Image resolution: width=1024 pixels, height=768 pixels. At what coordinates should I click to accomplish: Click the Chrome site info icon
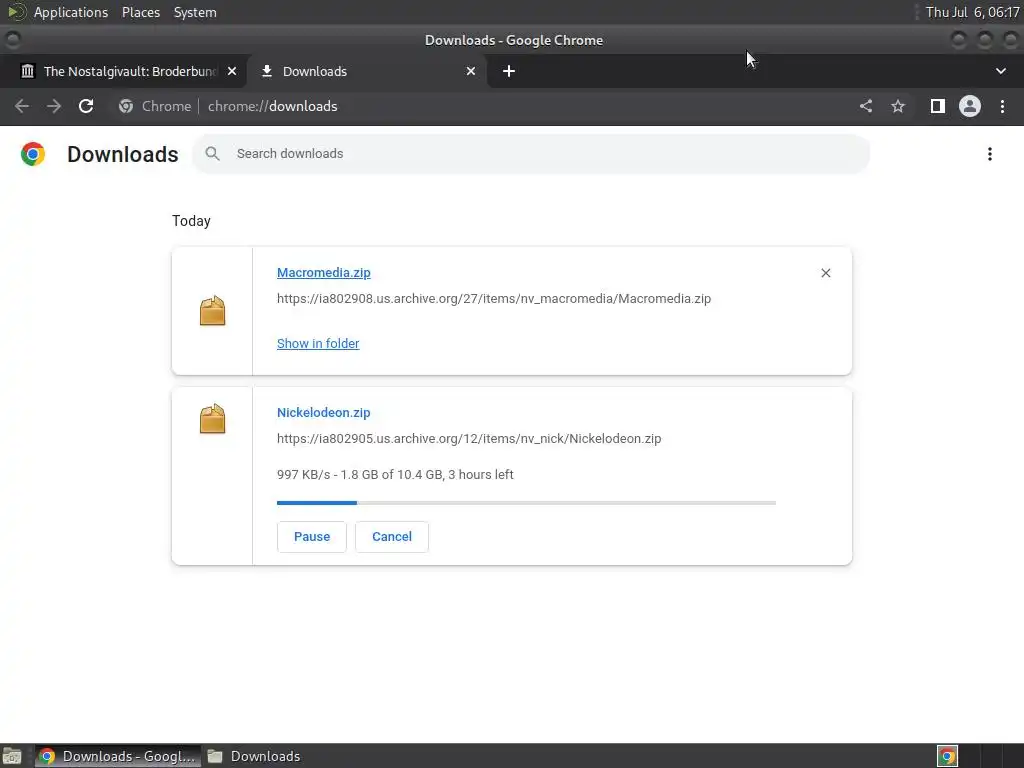click(x=126, y=106)
